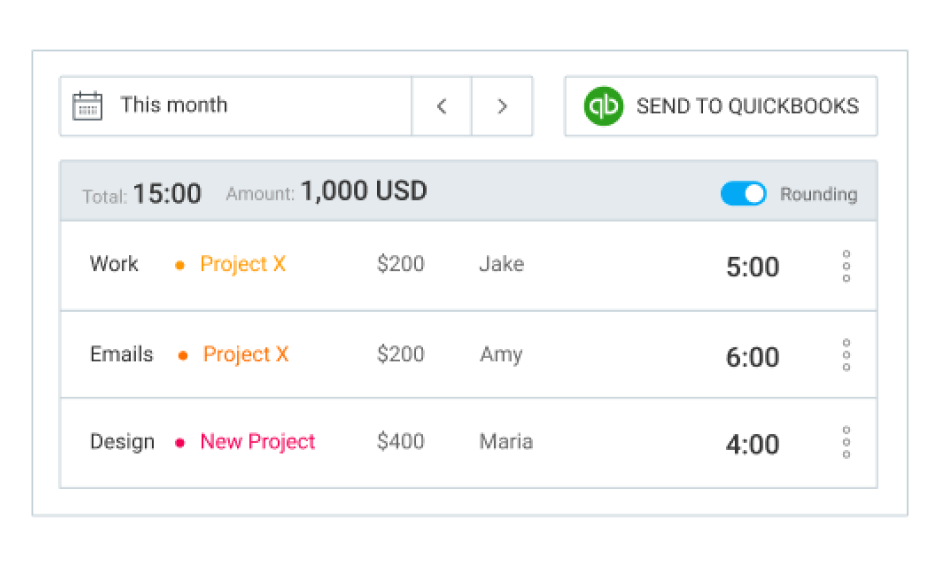Click the 4:00 duration for Maria
The image size is (940, 565).
pyautogui.click(x=752, y=444)
